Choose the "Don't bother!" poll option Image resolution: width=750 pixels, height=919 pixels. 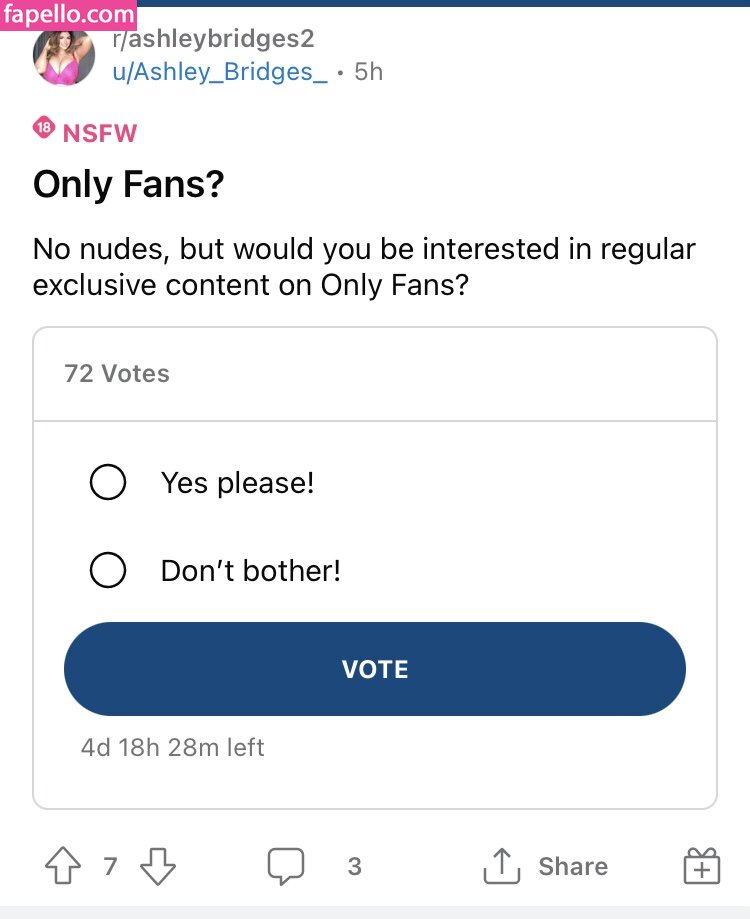click(x=108, y=571)
